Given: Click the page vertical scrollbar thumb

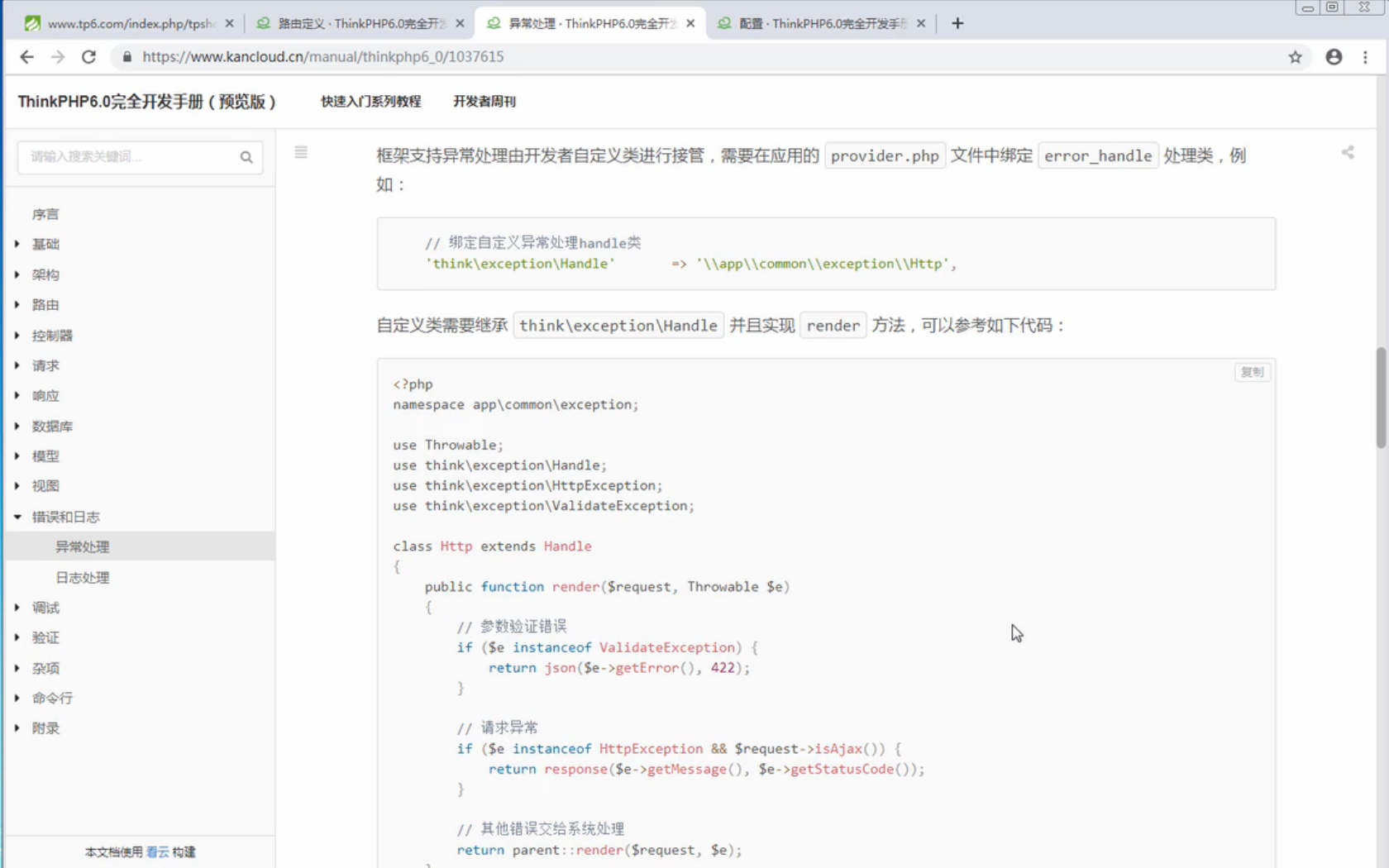Looking at the screenshot, I should point(1381,398).
